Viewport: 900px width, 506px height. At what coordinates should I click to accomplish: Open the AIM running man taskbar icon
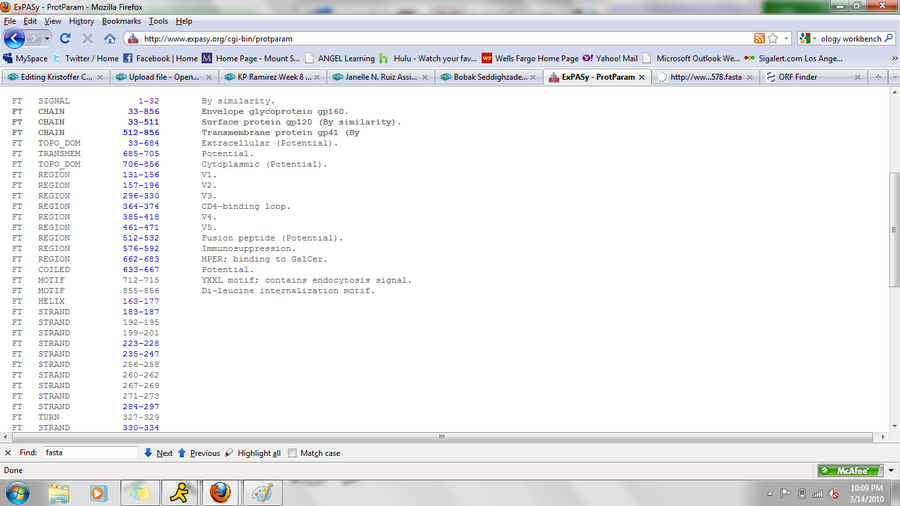tap(178, 492)
